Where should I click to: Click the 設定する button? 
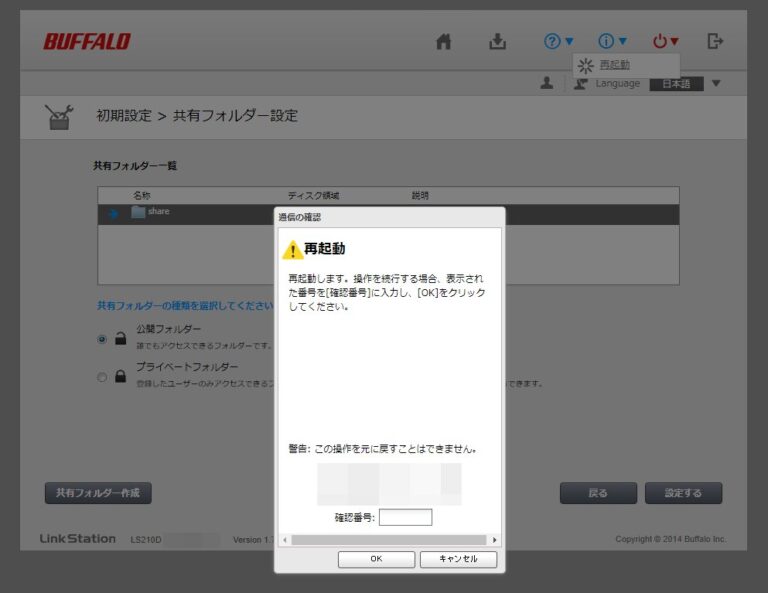tap(683, 493)
